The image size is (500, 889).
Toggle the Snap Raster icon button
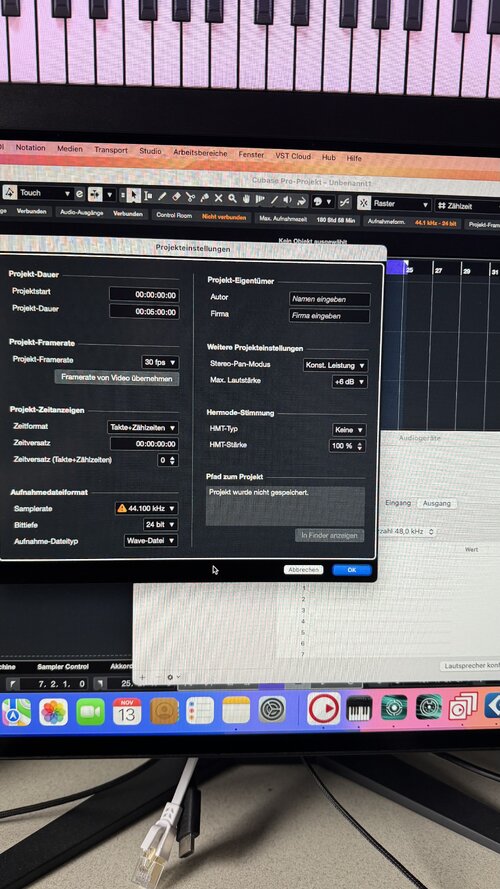(x=364, y=203)
